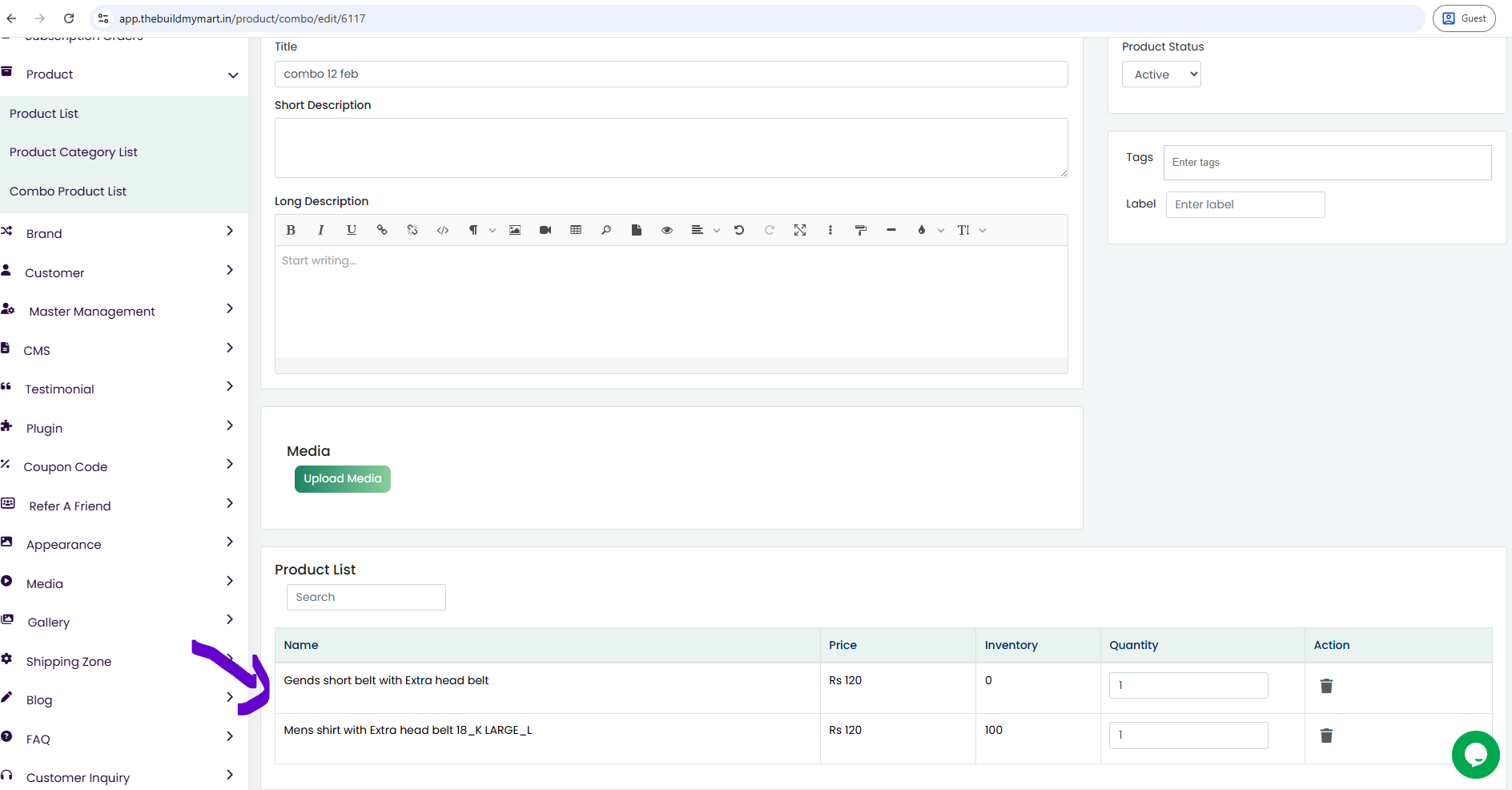This screenshot has height=790, width=1512.
Task: Delete the Gends short belt product row
Action: coord(1326,686)
